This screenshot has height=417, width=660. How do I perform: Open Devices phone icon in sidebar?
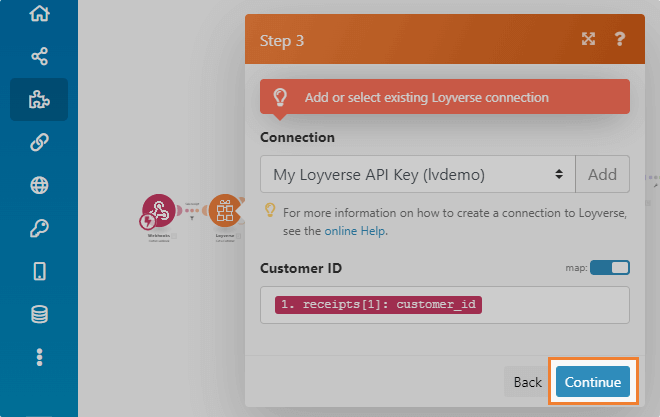click(x=39, y=271)
